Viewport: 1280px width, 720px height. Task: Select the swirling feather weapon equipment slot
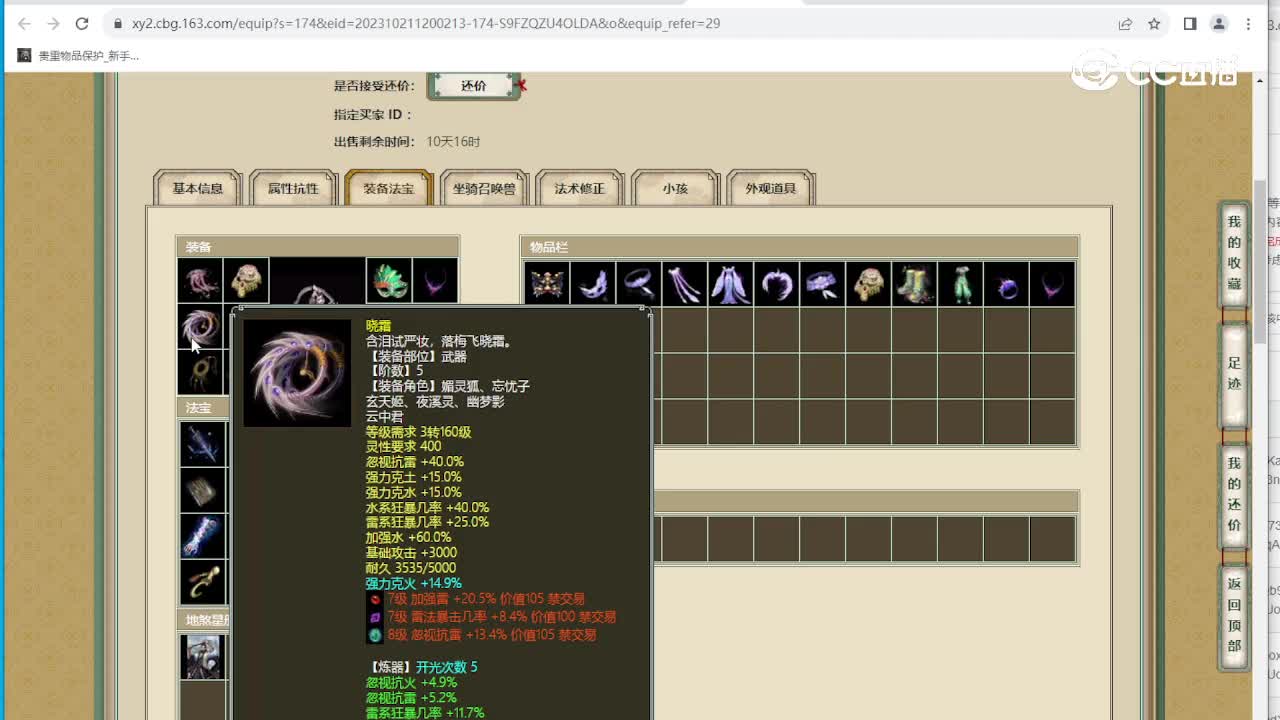pos(200,327)
